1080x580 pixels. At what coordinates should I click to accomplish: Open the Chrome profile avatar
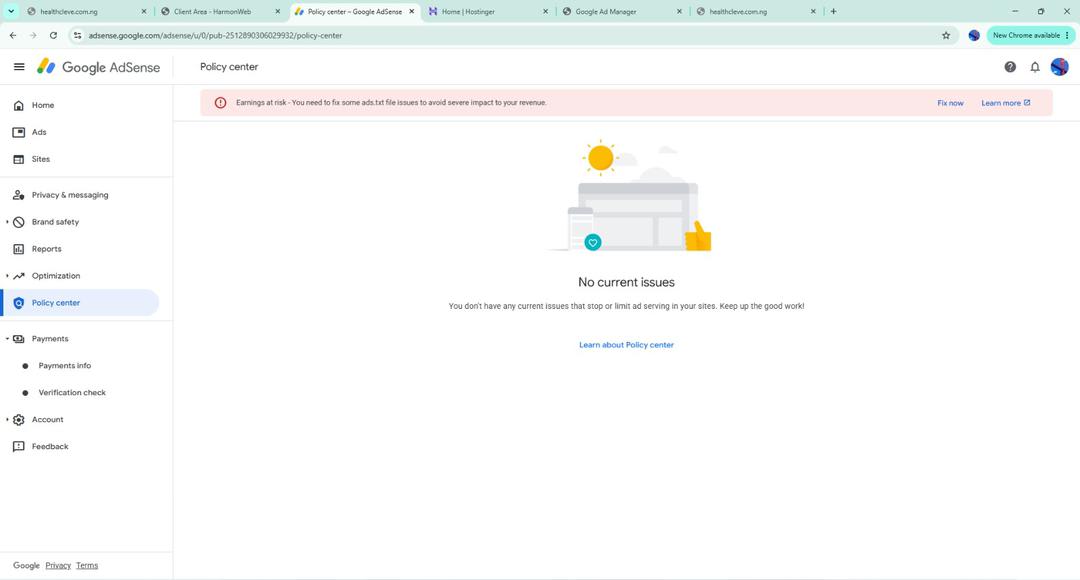(974, 35)
